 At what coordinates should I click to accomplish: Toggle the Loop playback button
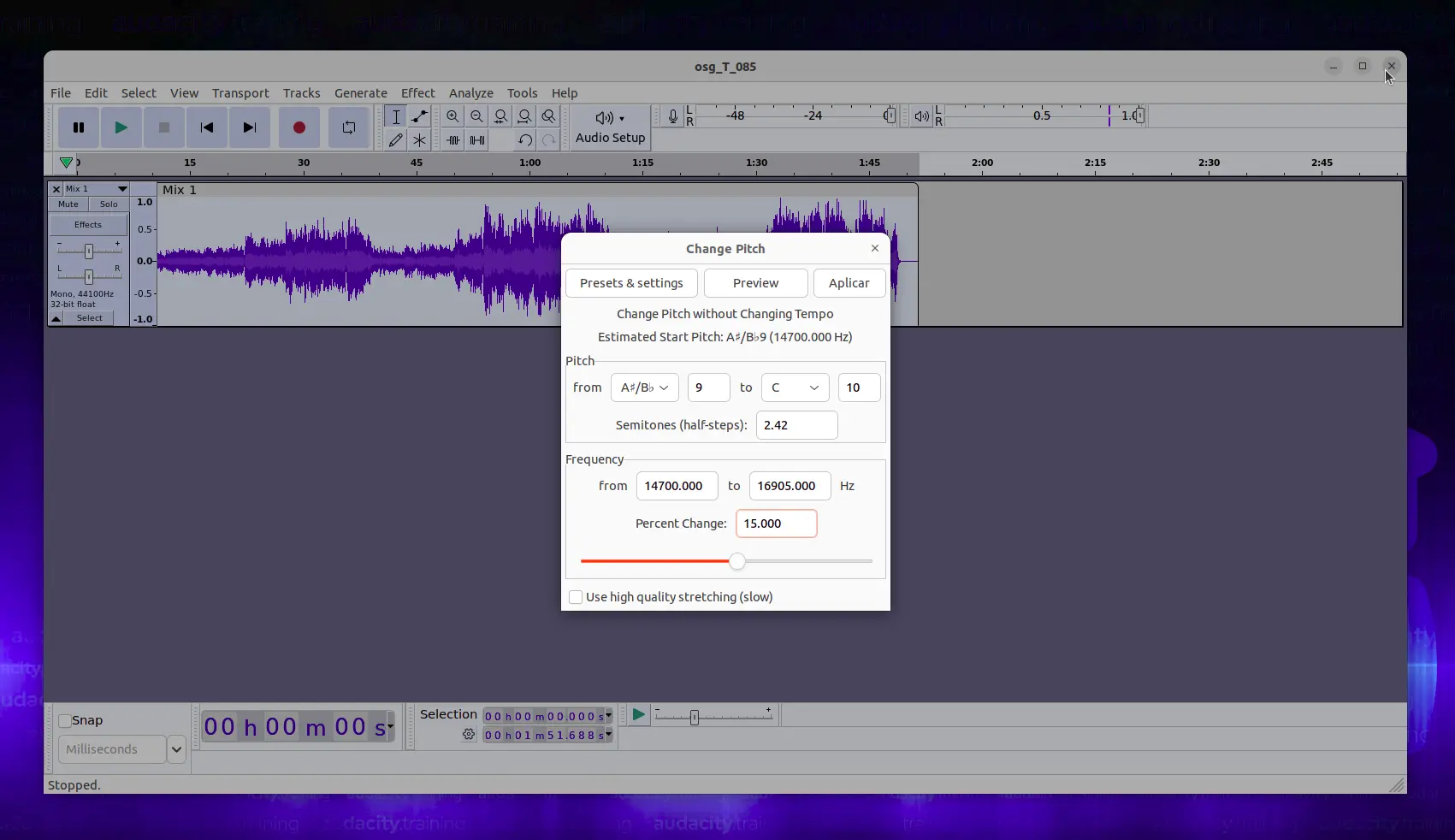click(349, 127)
